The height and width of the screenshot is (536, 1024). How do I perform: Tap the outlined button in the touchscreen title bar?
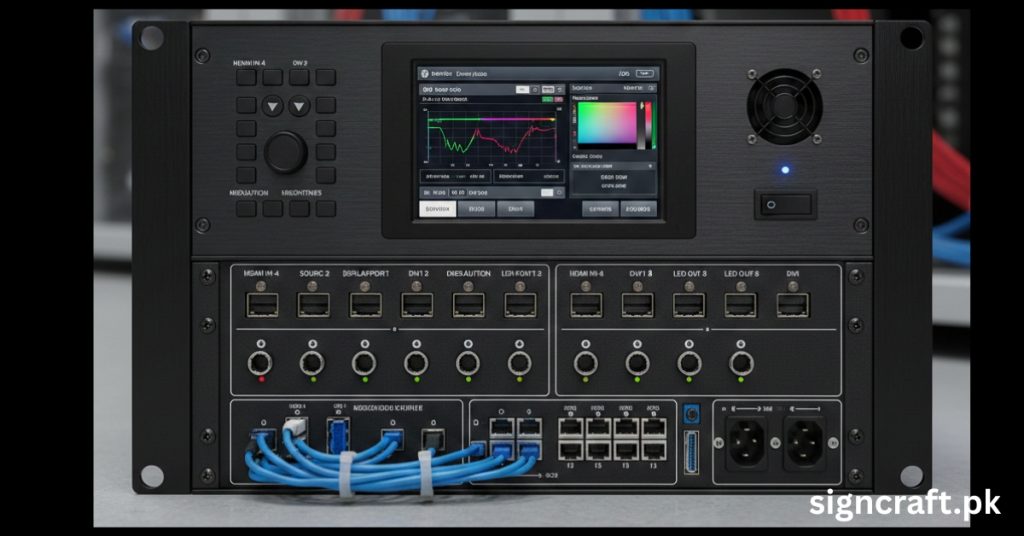pos(645,74)
